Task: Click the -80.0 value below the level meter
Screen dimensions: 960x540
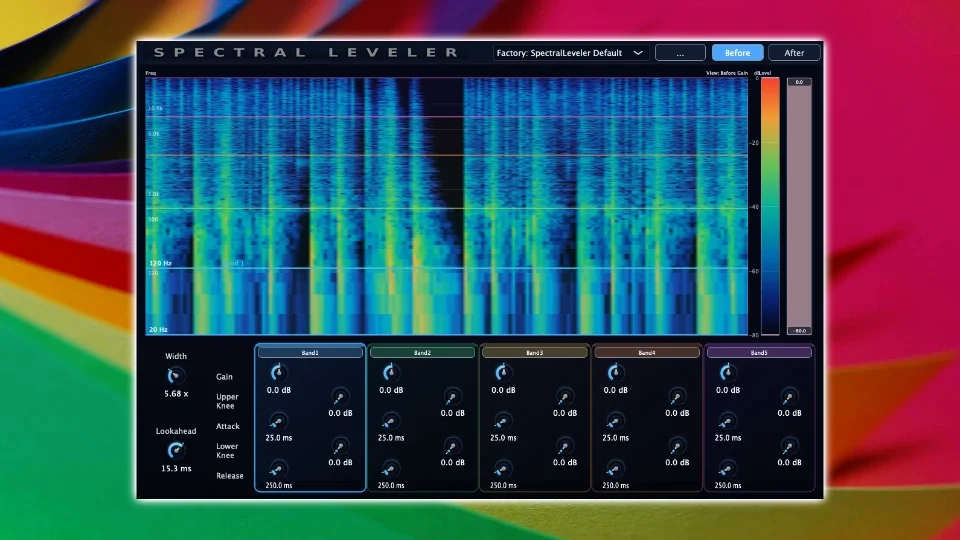Action: pyautogui.click(x=799, y=331)
